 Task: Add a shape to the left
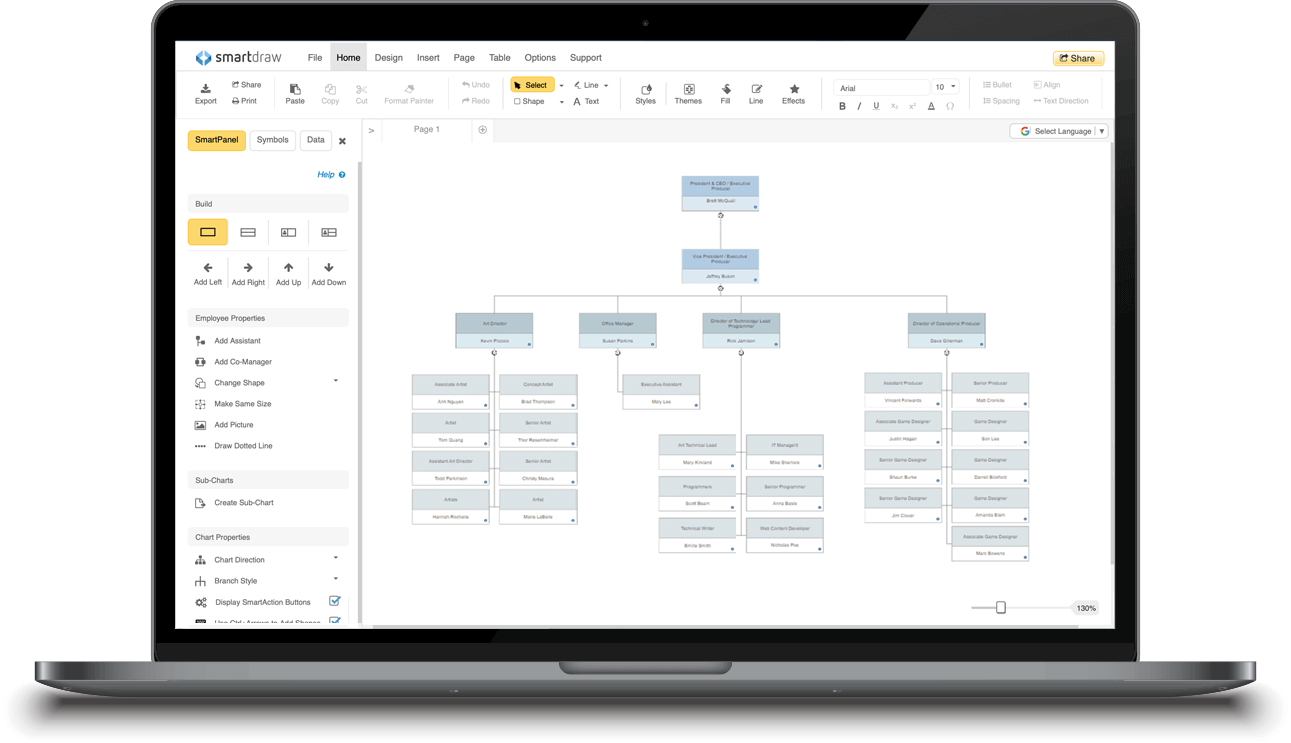208,274
